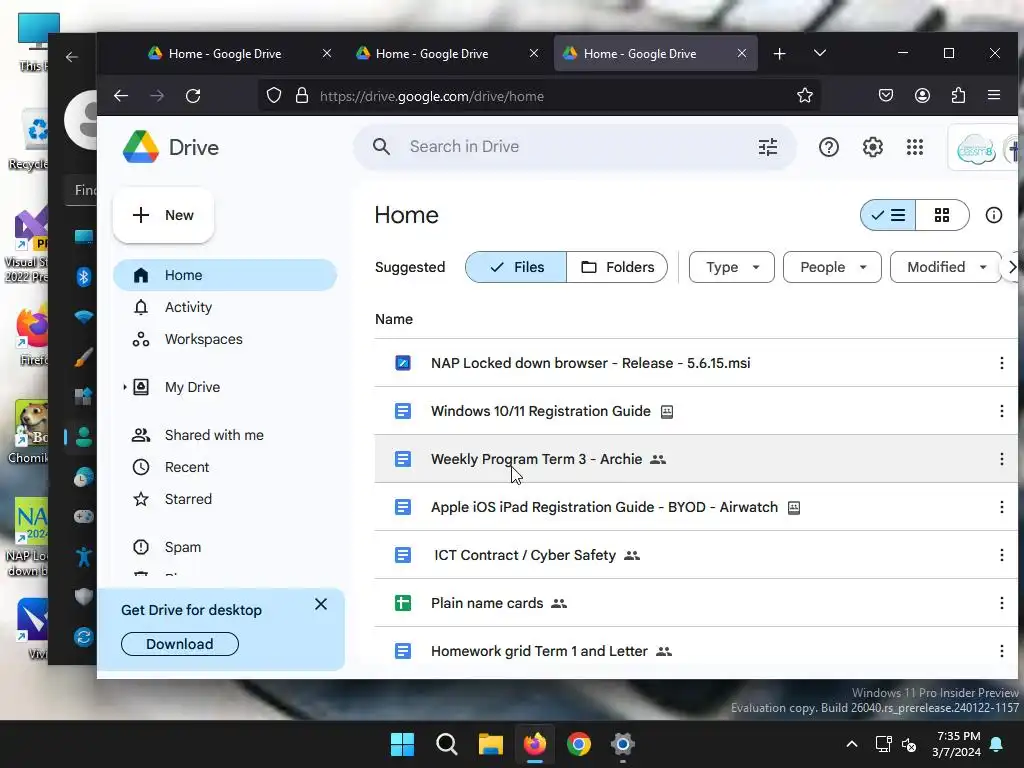This screenshot has height=768, width=1024.
Task: View site tracking protection shield icon
Action: [x=274, y=96]
